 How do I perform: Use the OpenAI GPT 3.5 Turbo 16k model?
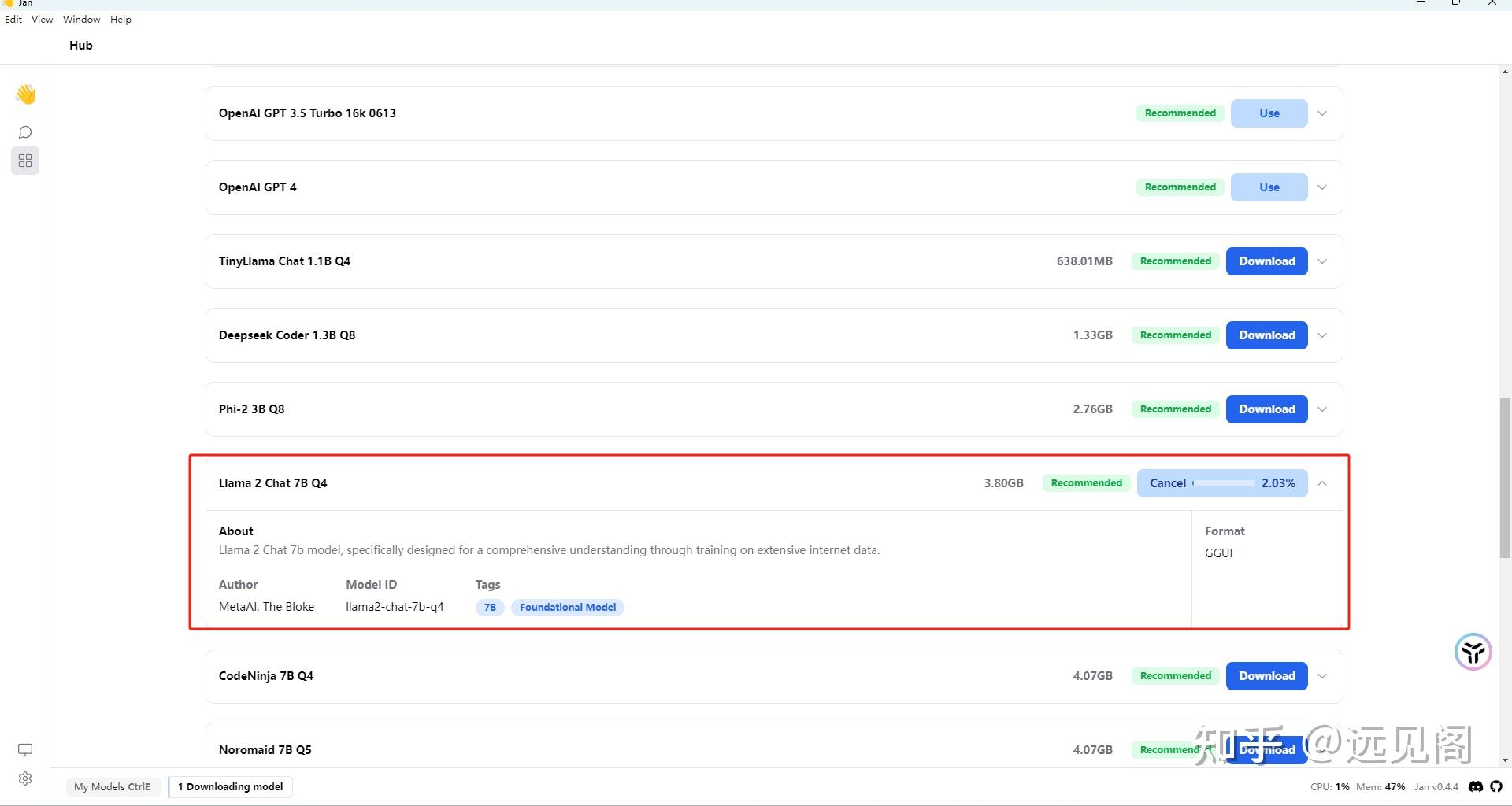(1269, 113)
